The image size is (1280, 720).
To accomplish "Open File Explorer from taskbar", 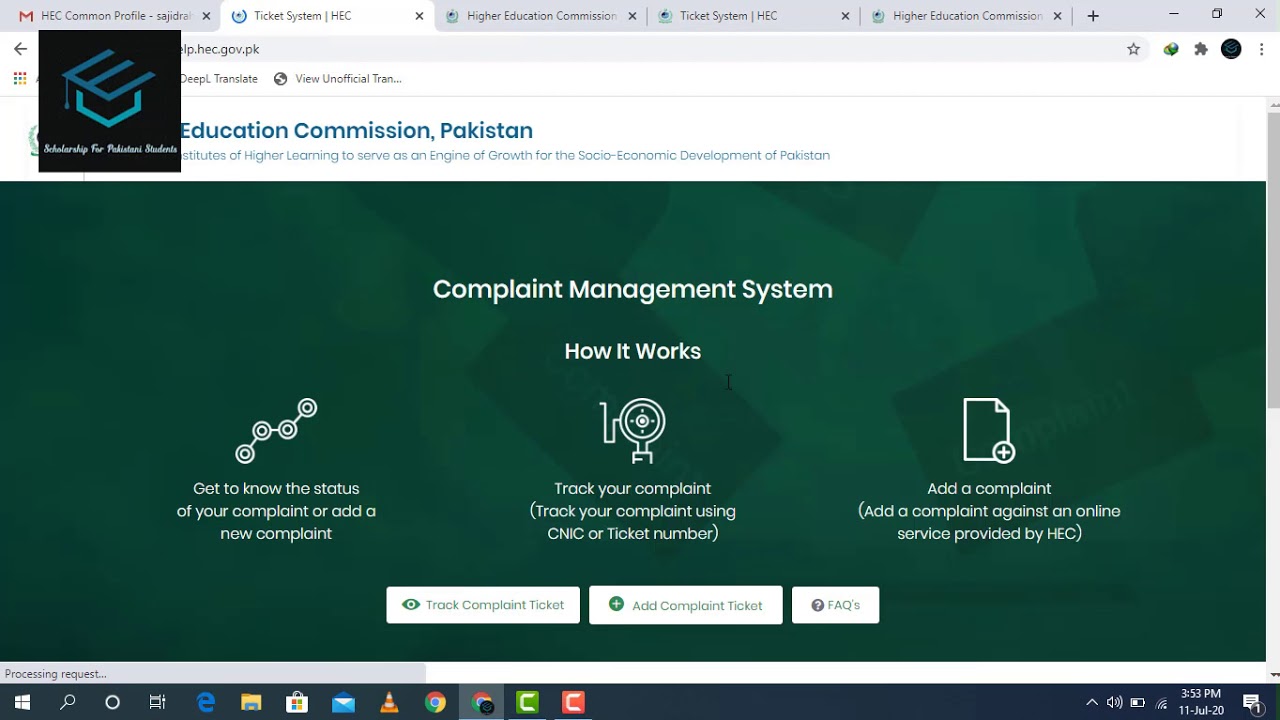I will click(x=251, y=703).
